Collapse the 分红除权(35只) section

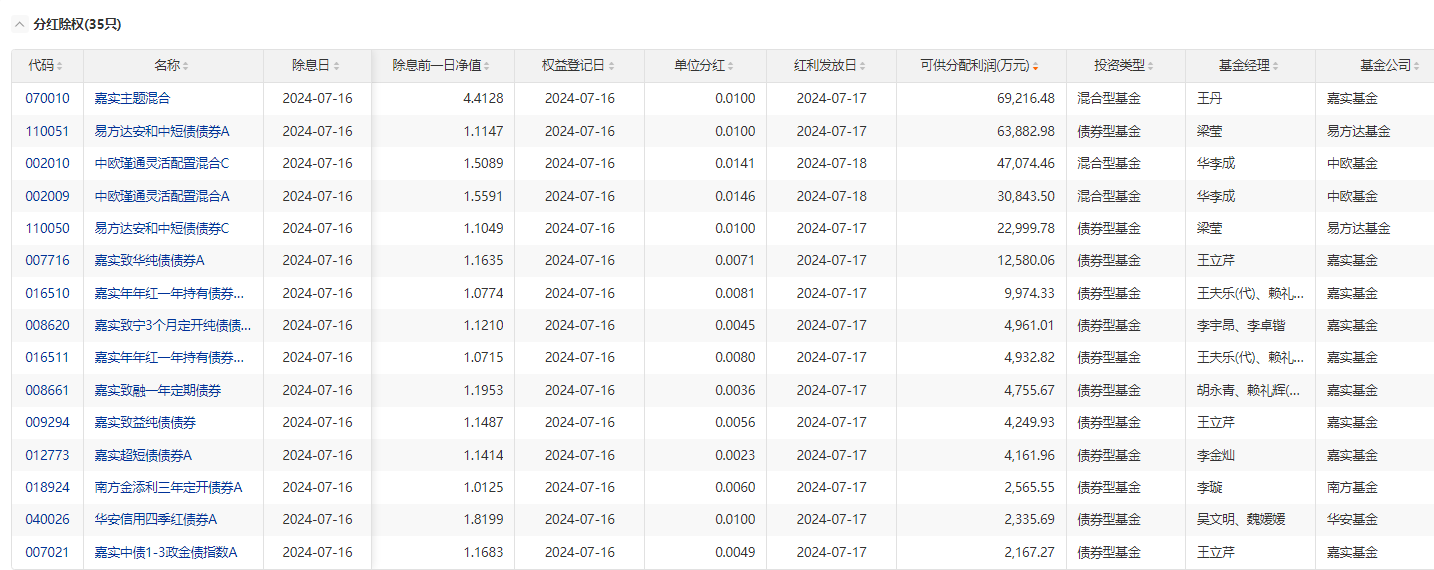pyautogui.click(x=19, y=24)
